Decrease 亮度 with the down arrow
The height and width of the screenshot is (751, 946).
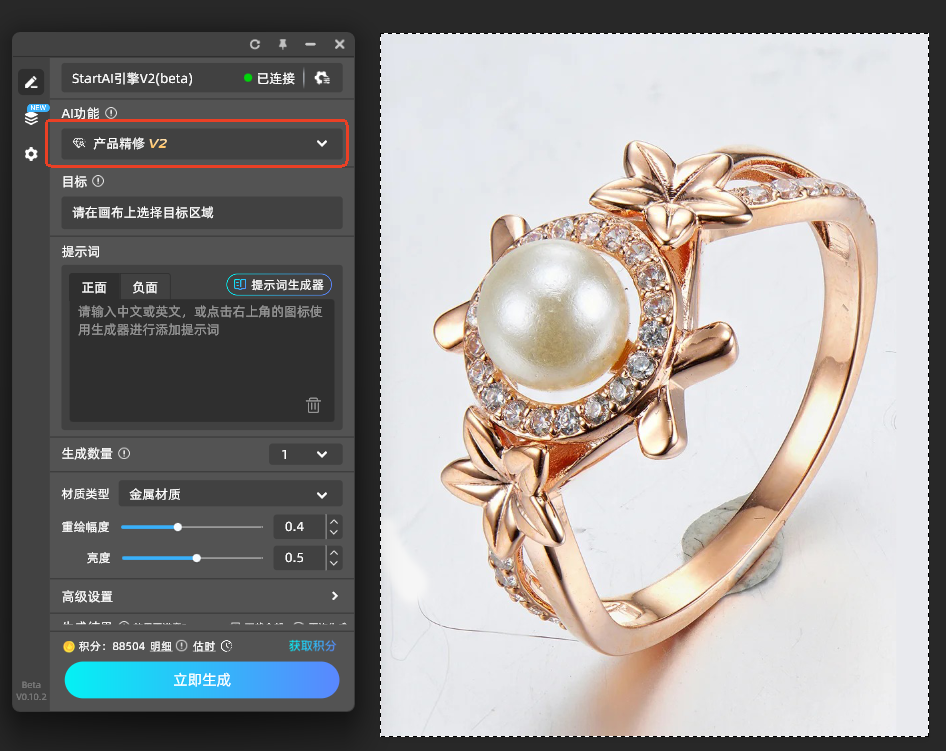click(334, 563)
